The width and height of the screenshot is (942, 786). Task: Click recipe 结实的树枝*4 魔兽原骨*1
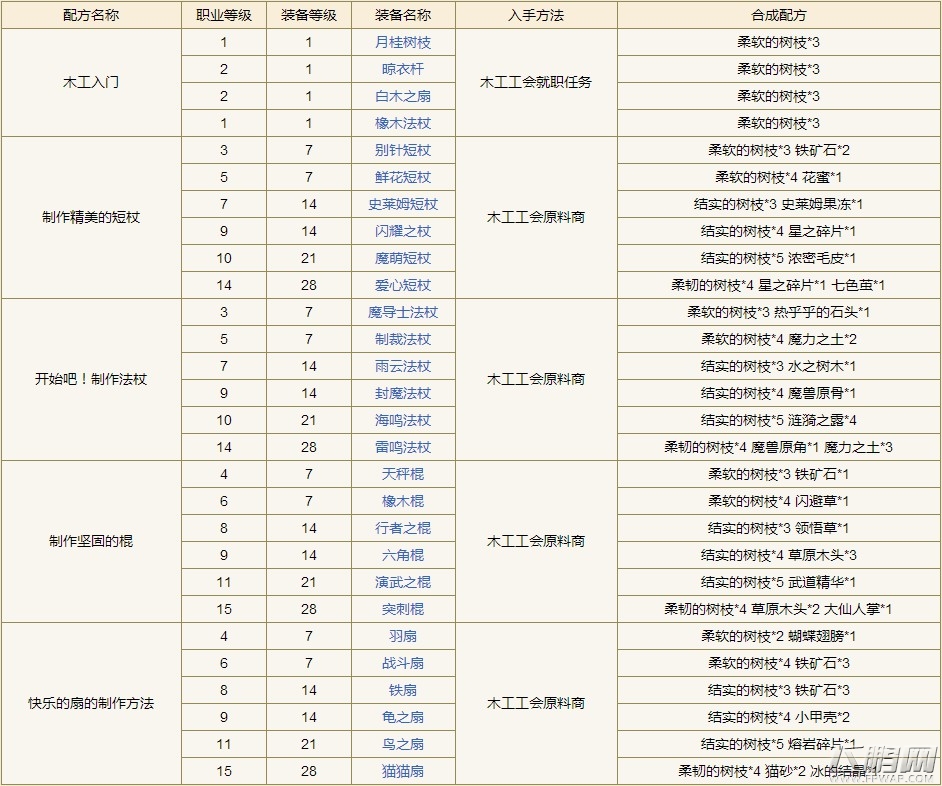coord(779,394)
